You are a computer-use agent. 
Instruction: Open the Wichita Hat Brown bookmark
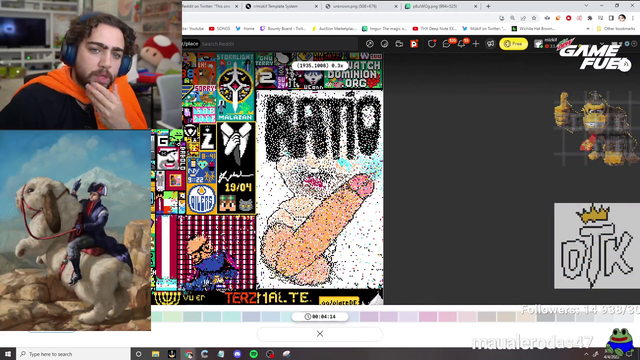click(534, 29)
